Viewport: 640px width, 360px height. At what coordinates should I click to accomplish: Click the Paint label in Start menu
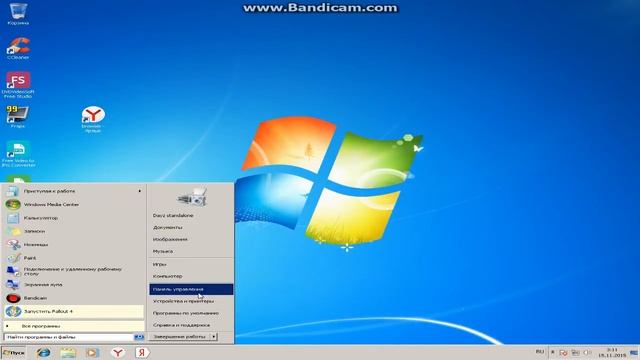30,258
